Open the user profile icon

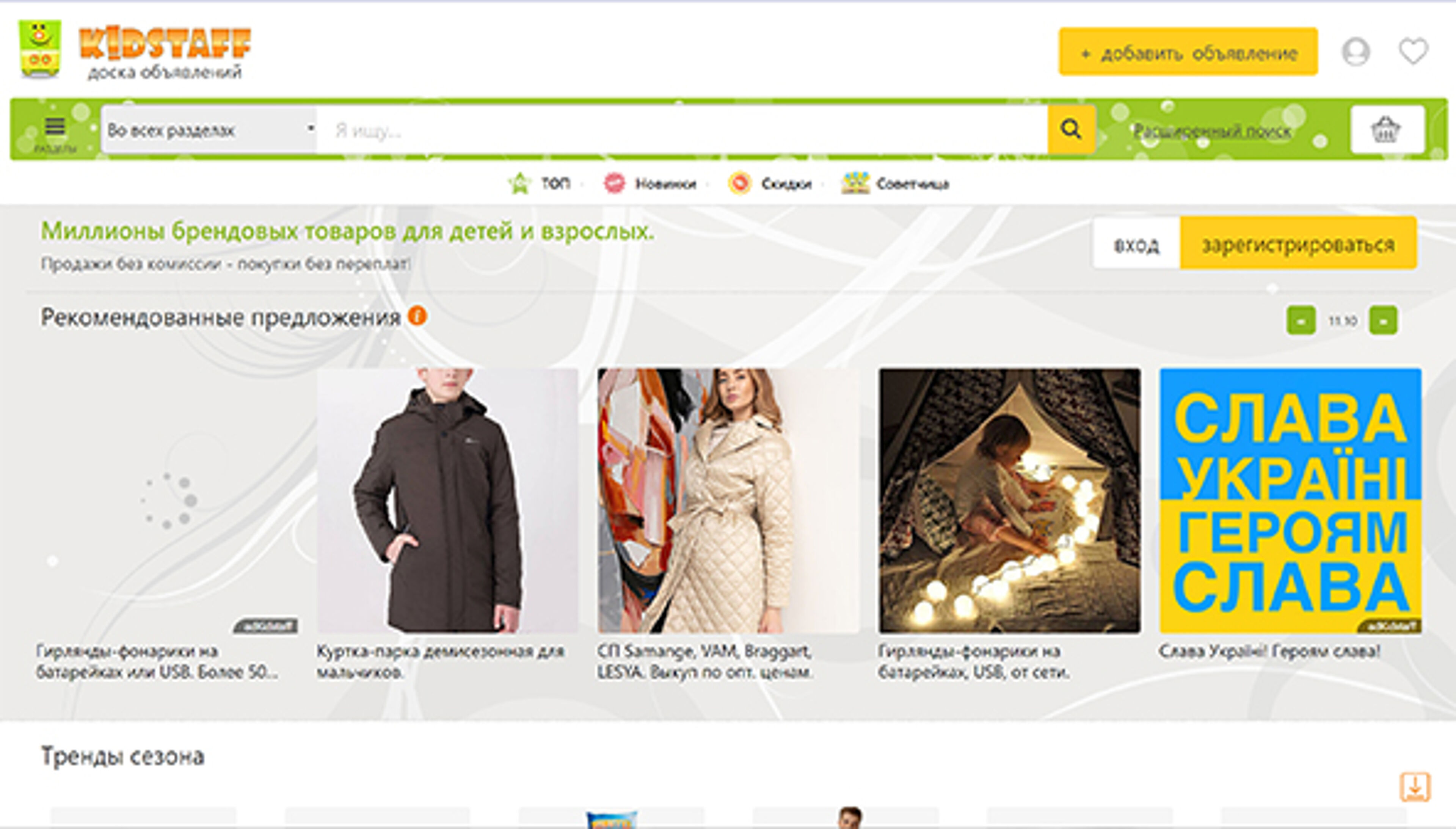pyautogui.click(x=1356, y=52)
